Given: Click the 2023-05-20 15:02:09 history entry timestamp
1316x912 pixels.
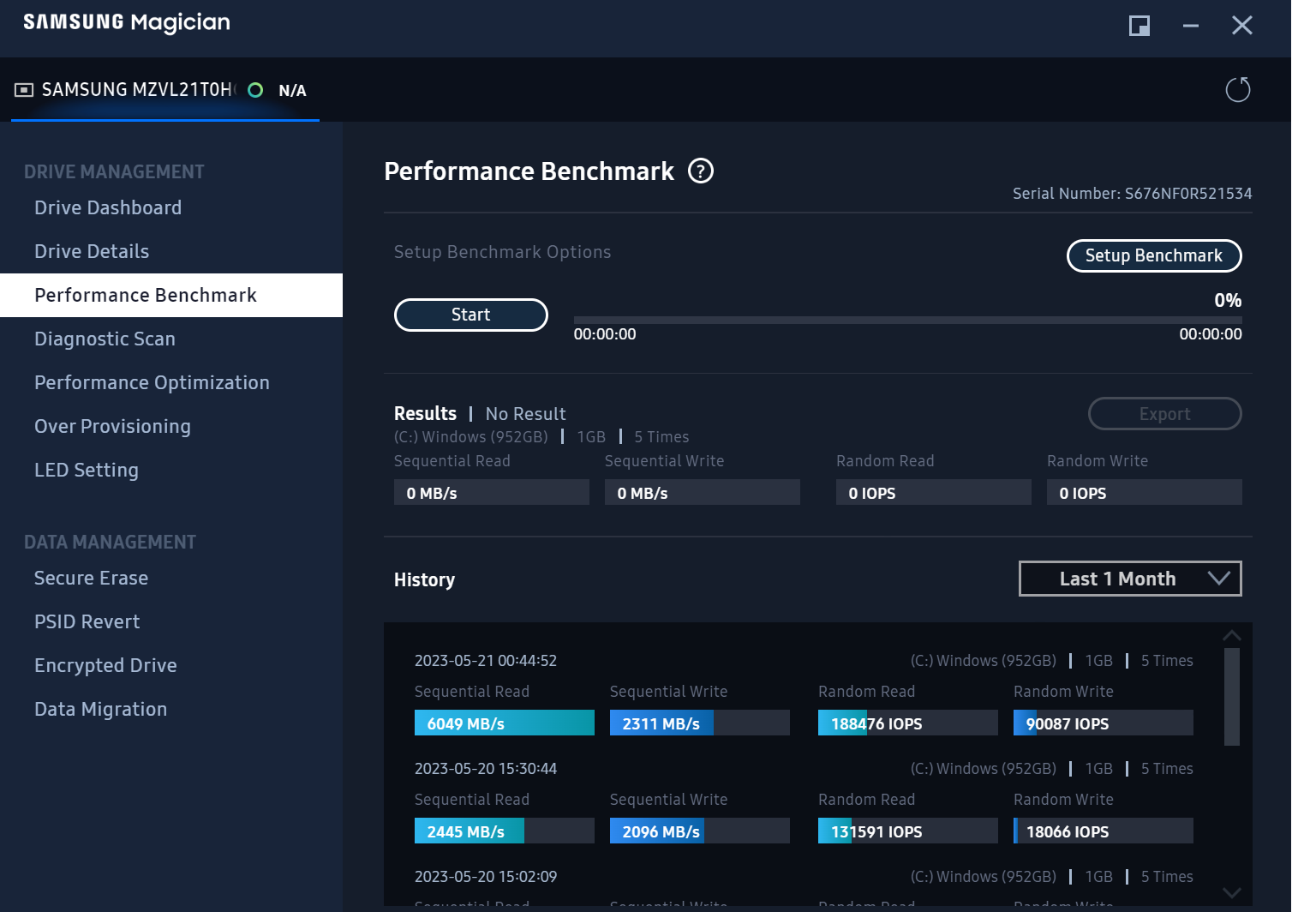Looking at the screenshot, I should coord(486,877).
